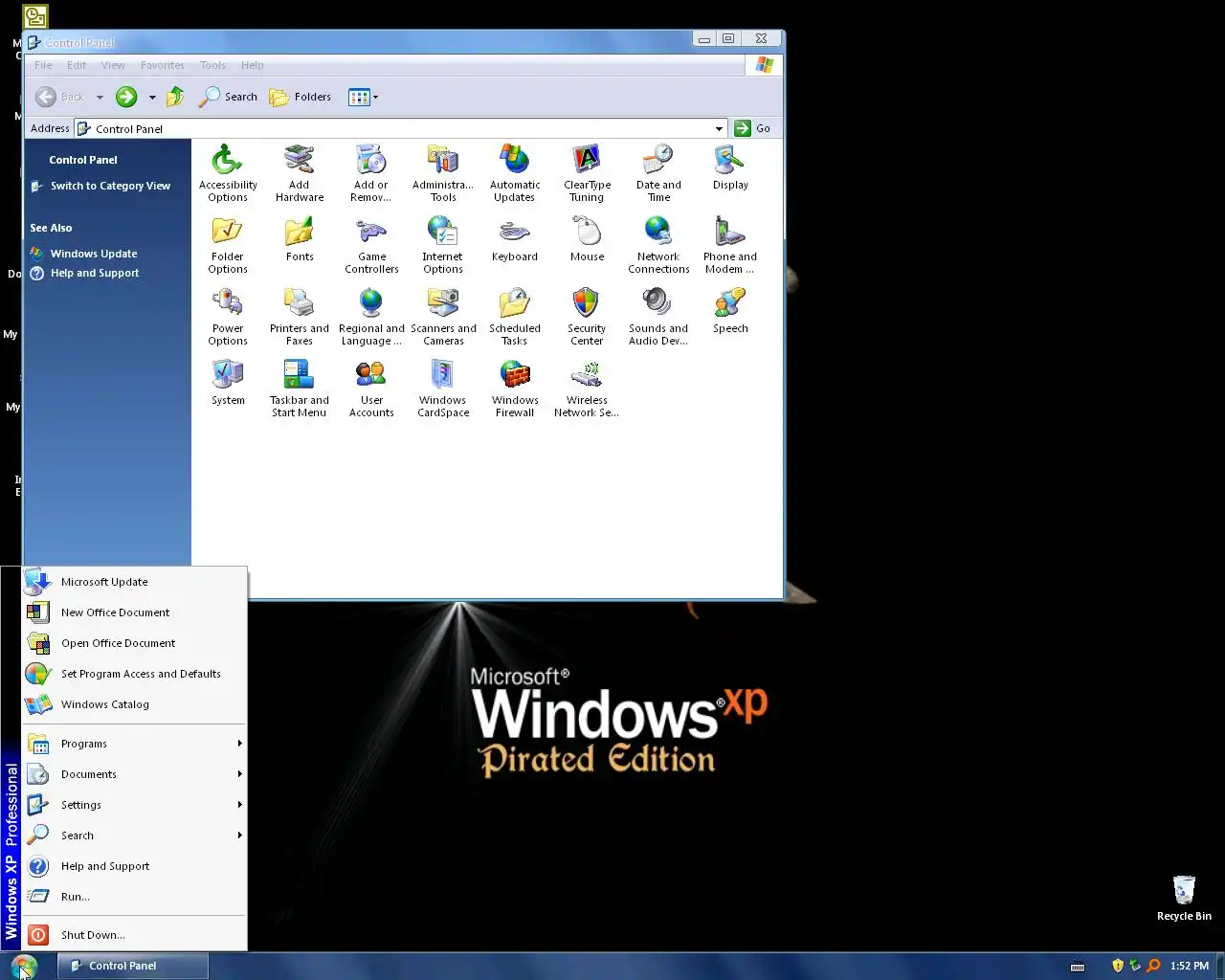The height and width of the screenshot is (980, 1225).
Task: Open Recycle Bin desktop icon
Action: point(1184,898)
